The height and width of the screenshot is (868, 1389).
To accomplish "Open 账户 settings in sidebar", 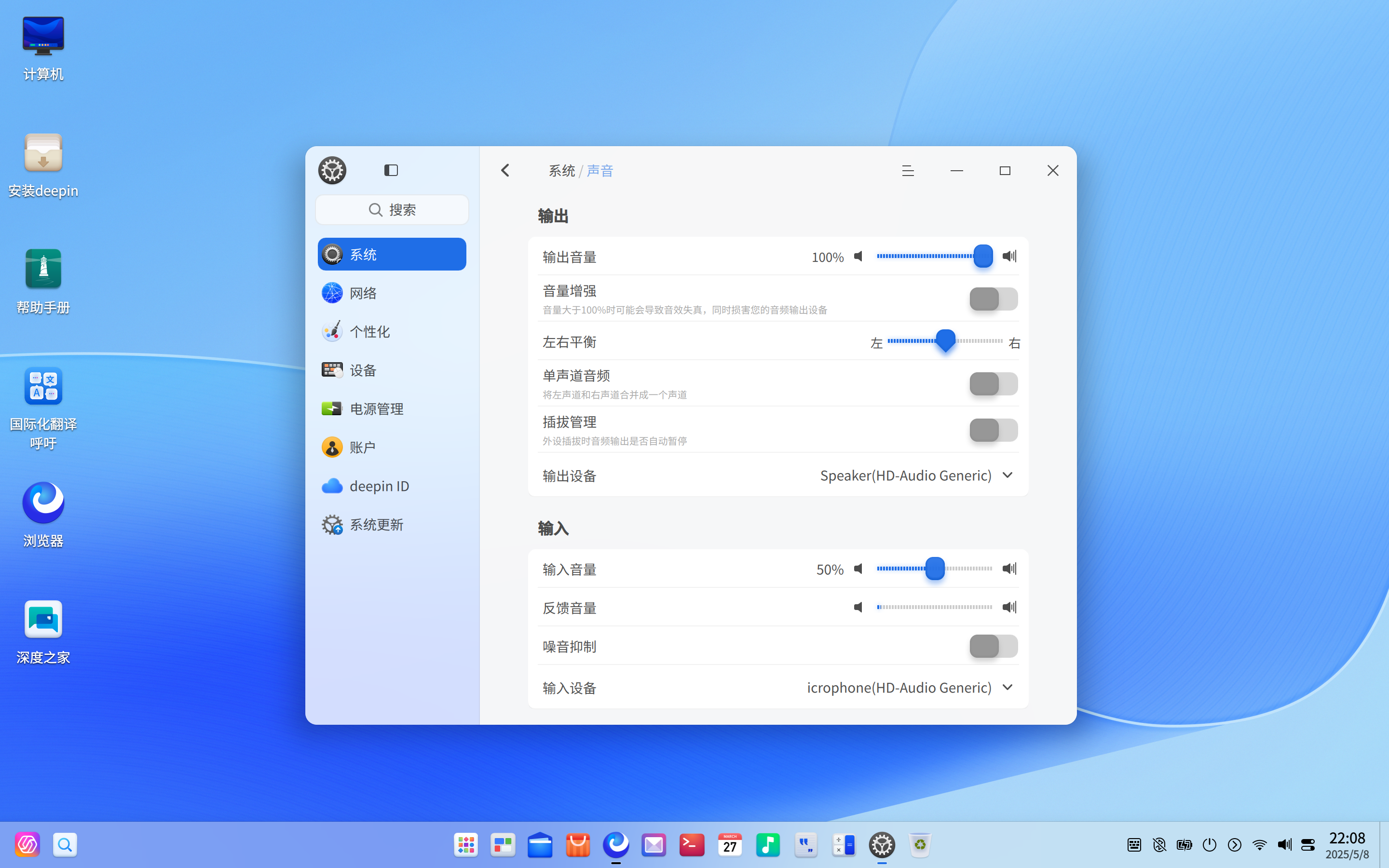I will tap(392, 447).
